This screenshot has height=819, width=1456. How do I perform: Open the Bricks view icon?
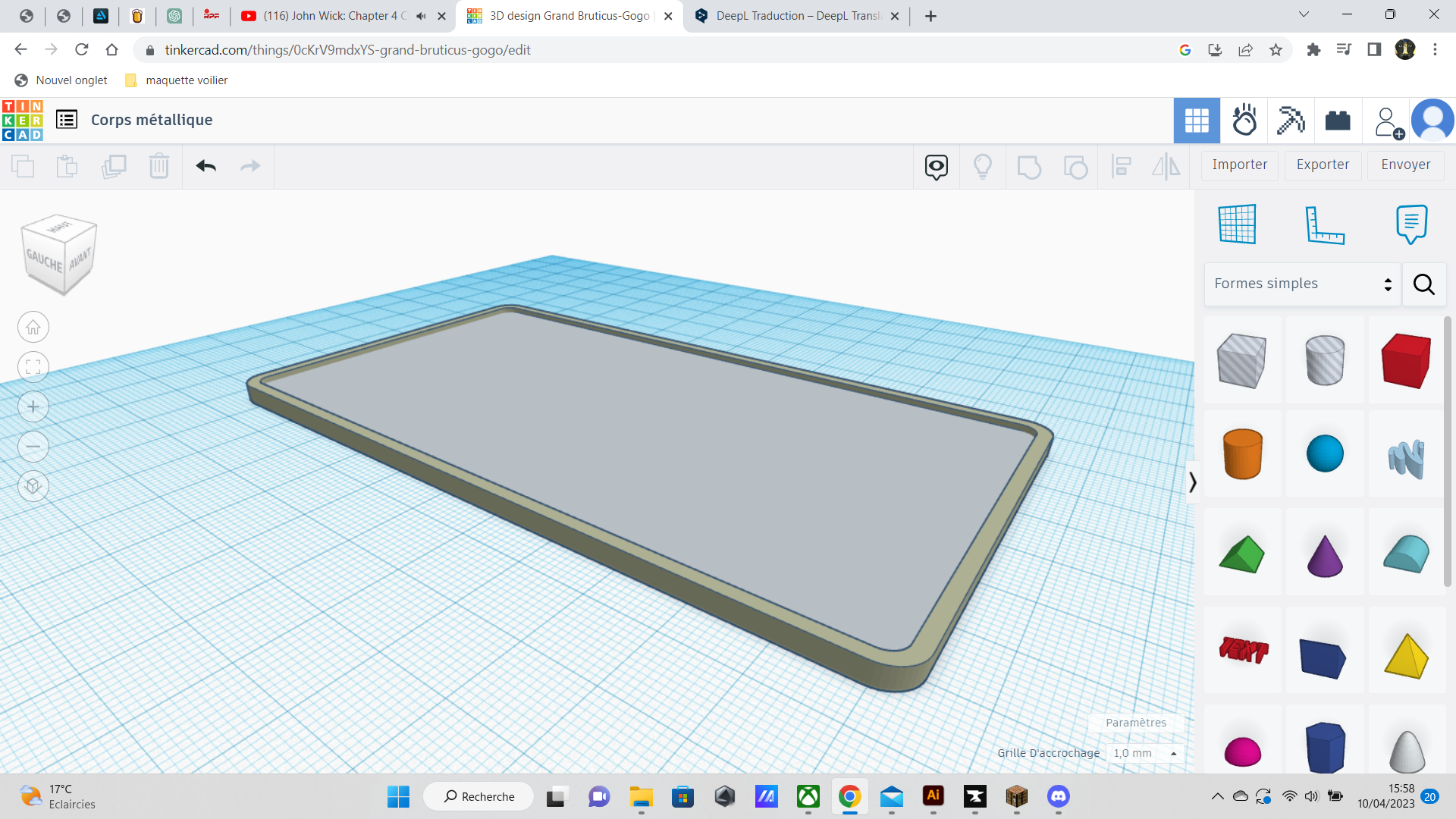[1338, 121]
